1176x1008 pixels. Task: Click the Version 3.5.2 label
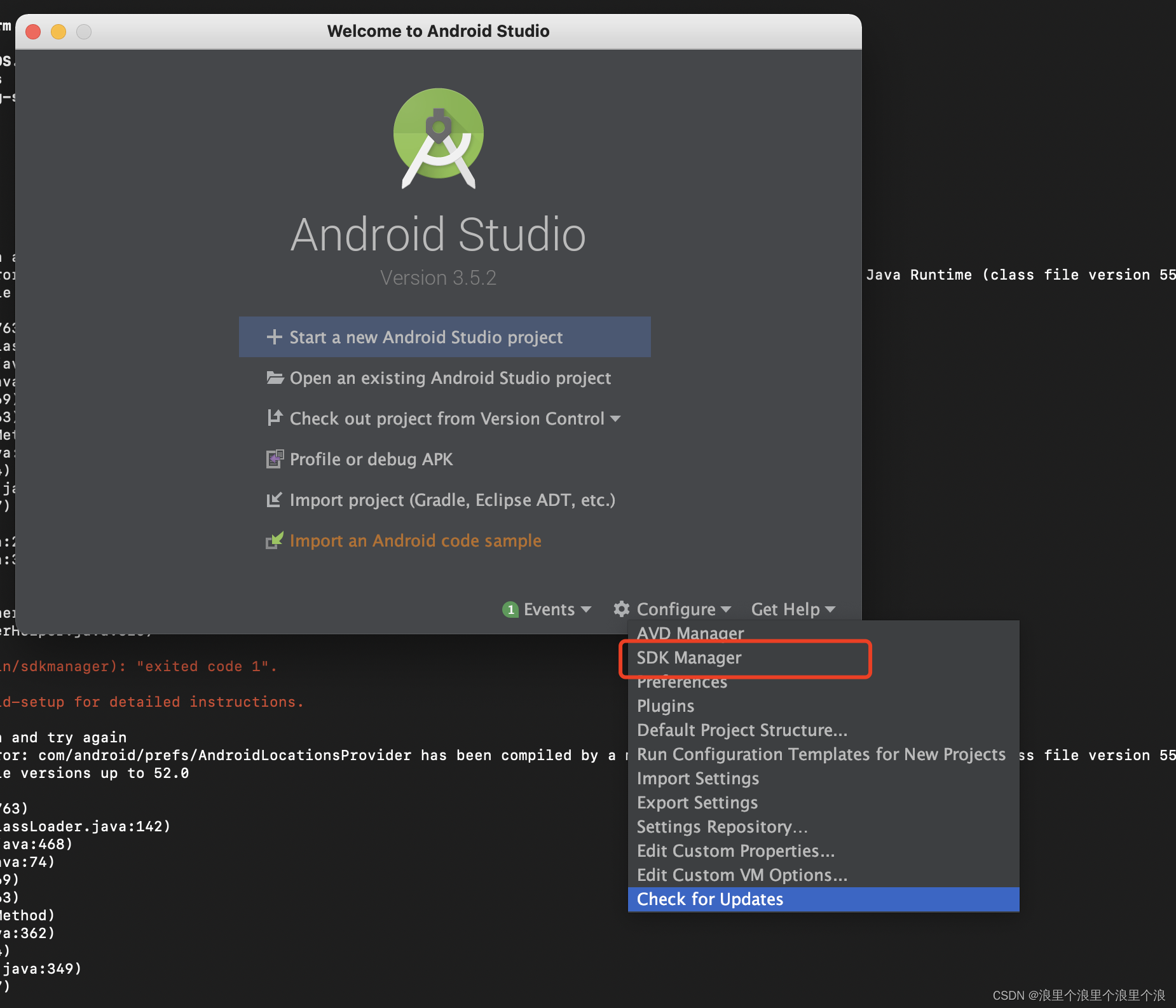(438, 278)
